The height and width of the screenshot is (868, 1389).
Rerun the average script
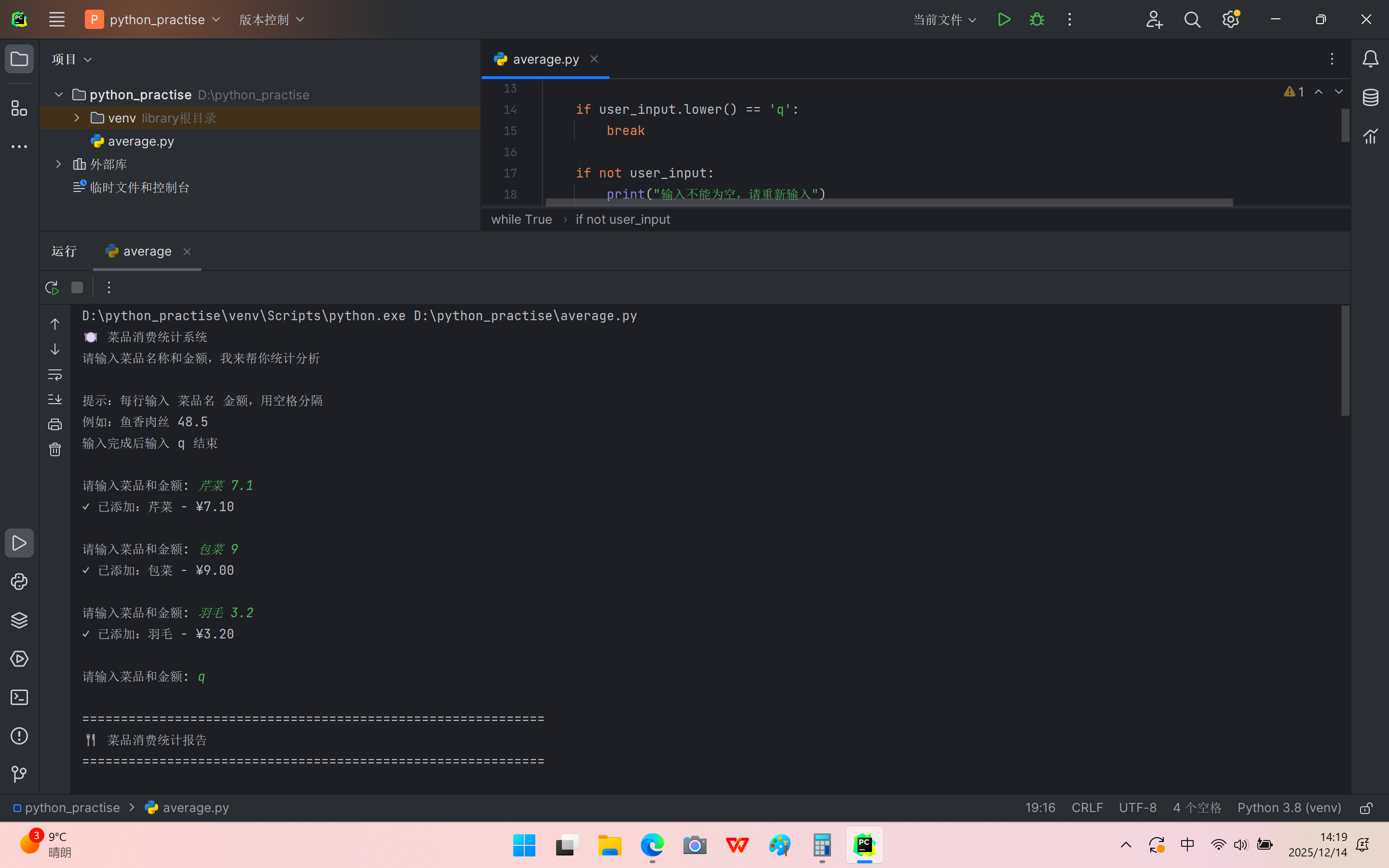52,287
